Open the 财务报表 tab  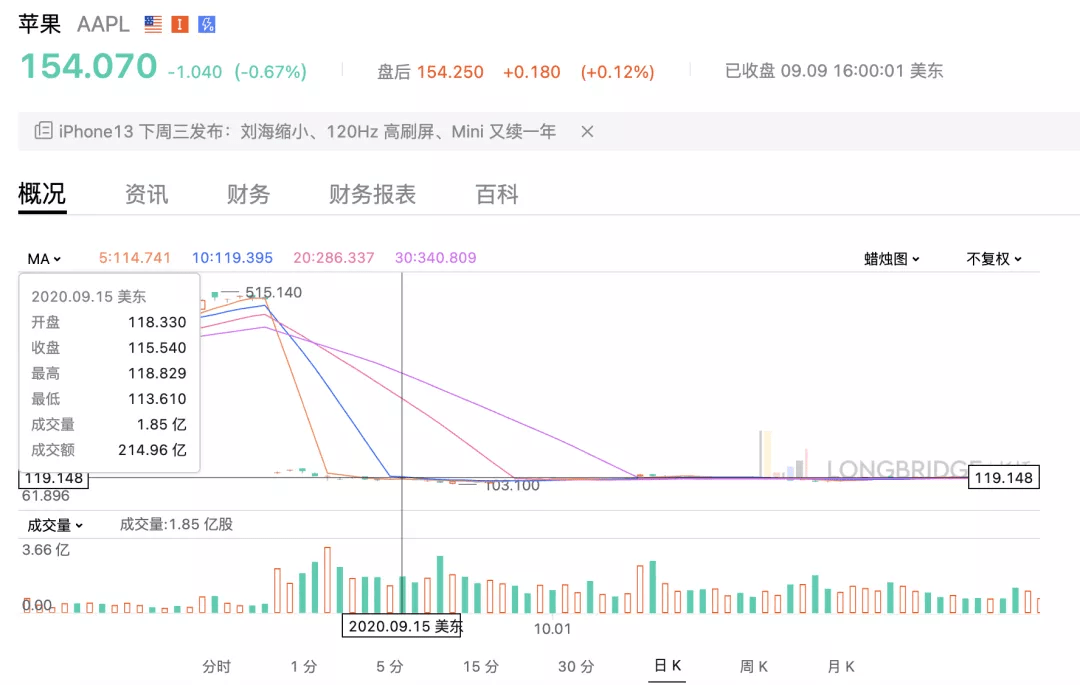tap(372, 194)
